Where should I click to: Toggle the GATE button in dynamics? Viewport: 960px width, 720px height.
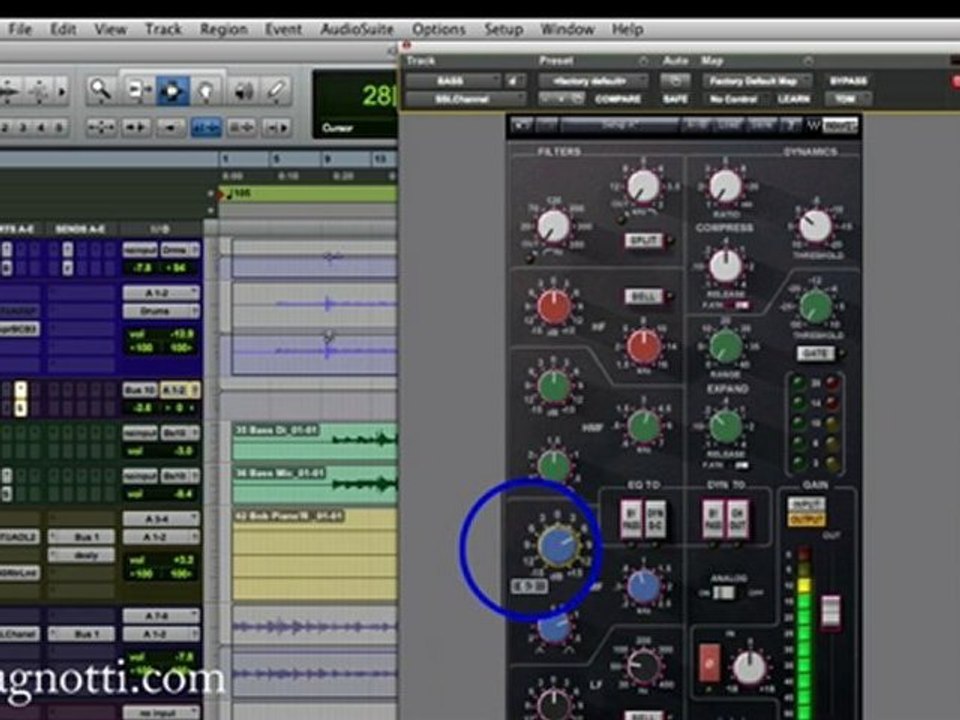coord(815,353)
